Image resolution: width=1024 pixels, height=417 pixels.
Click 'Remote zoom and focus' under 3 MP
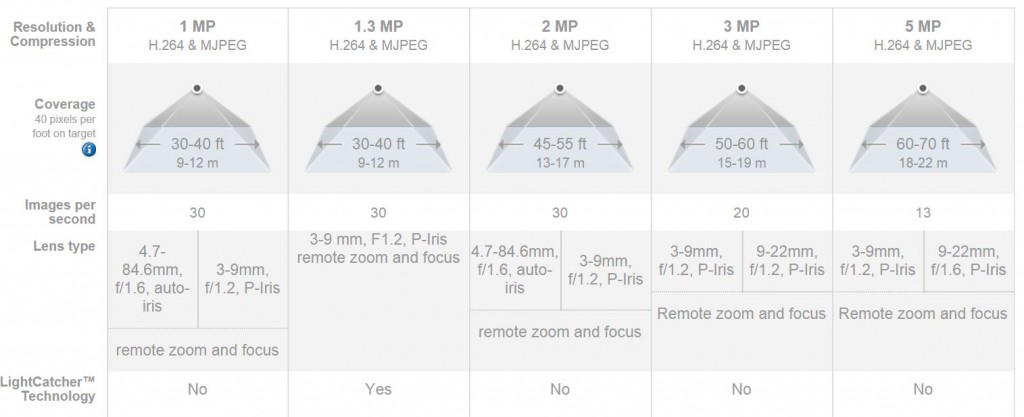pyautogui.click(x=741, y=314)
